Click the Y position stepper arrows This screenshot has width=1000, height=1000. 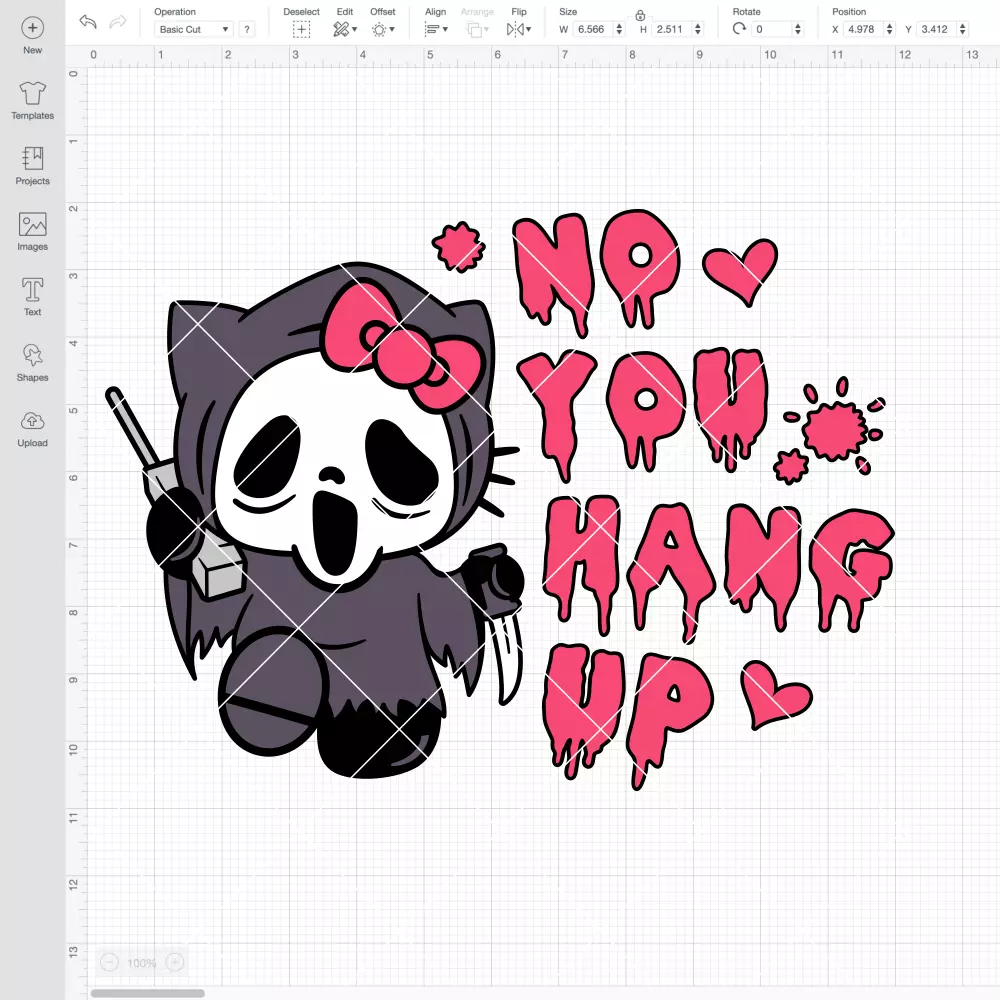point(962,29)
